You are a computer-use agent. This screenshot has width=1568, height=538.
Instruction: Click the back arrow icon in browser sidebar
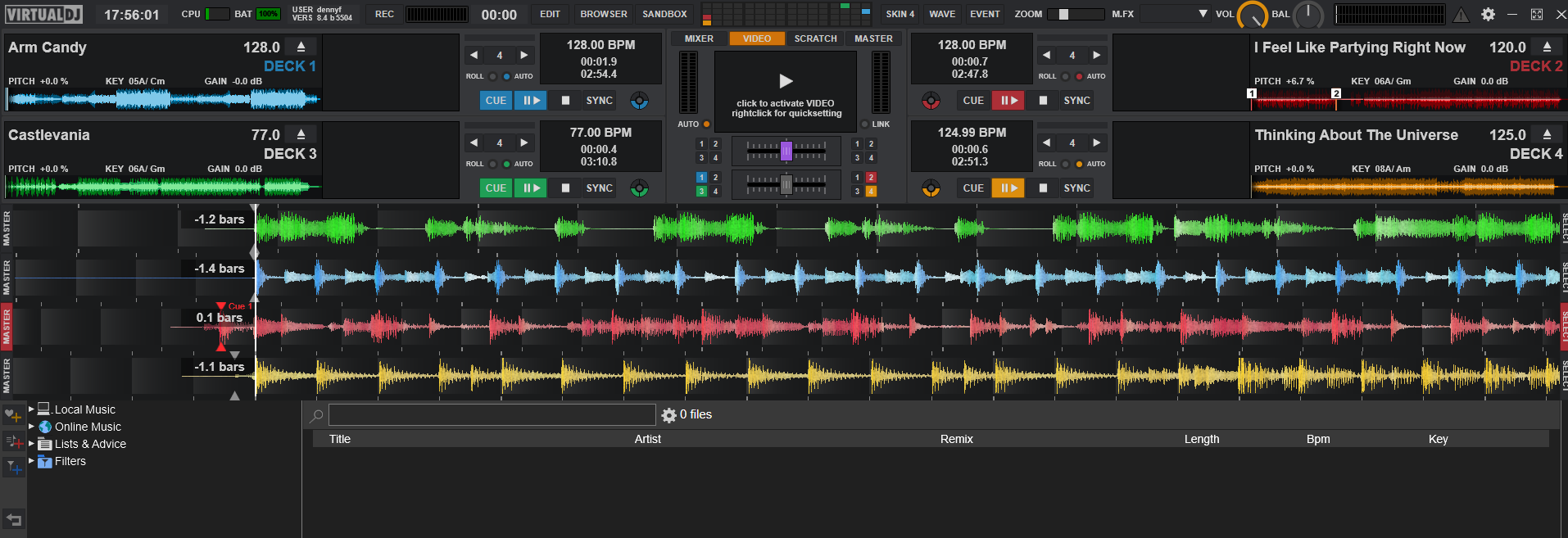click(x=13, y=518)
